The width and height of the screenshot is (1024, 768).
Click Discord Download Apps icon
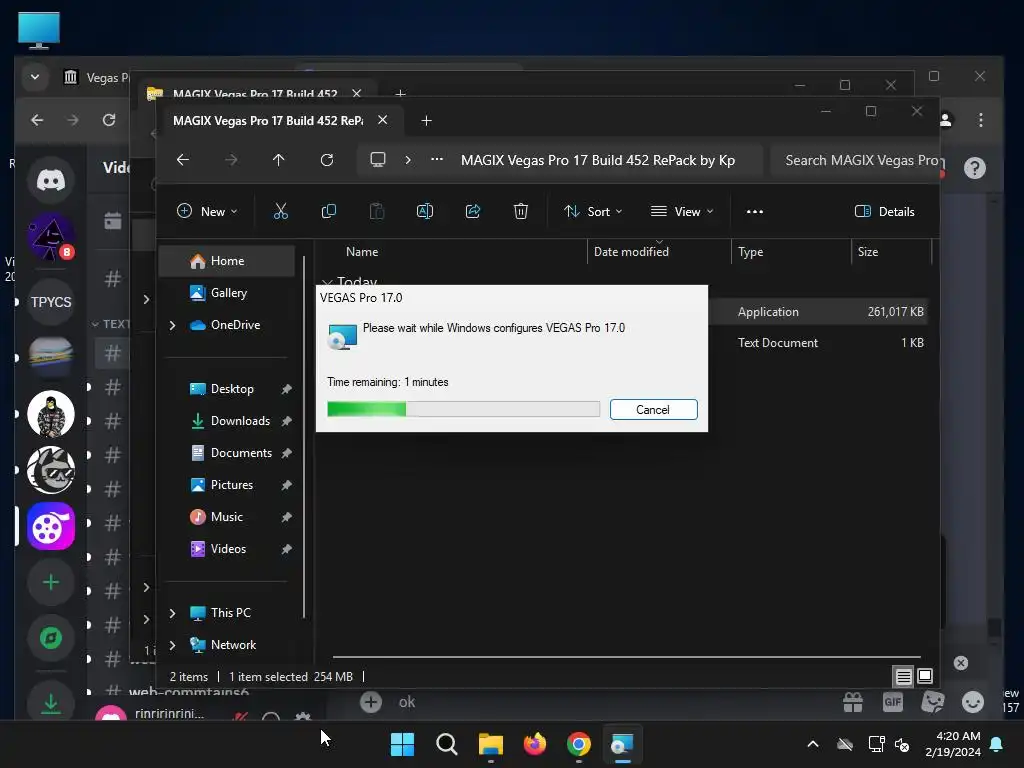coord(51,703)
